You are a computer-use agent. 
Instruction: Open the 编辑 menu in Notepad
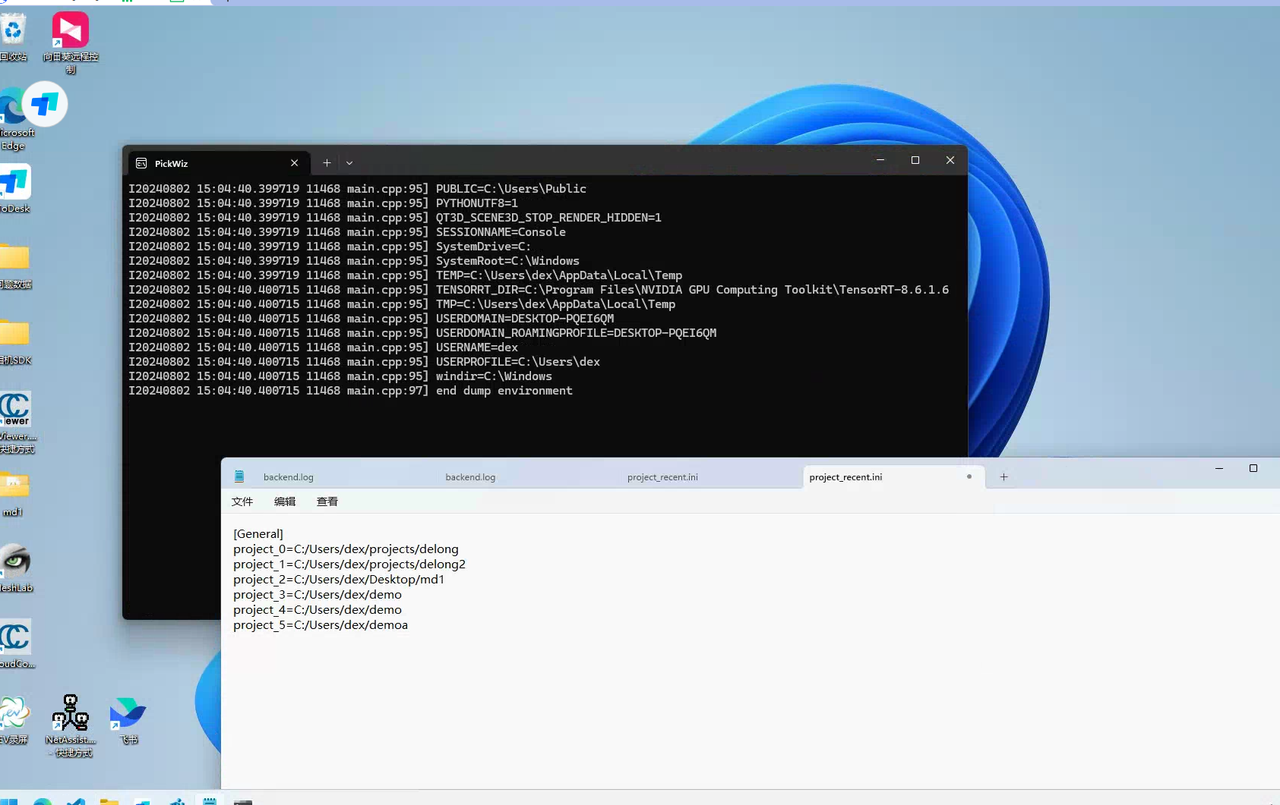tap(285, 502)
